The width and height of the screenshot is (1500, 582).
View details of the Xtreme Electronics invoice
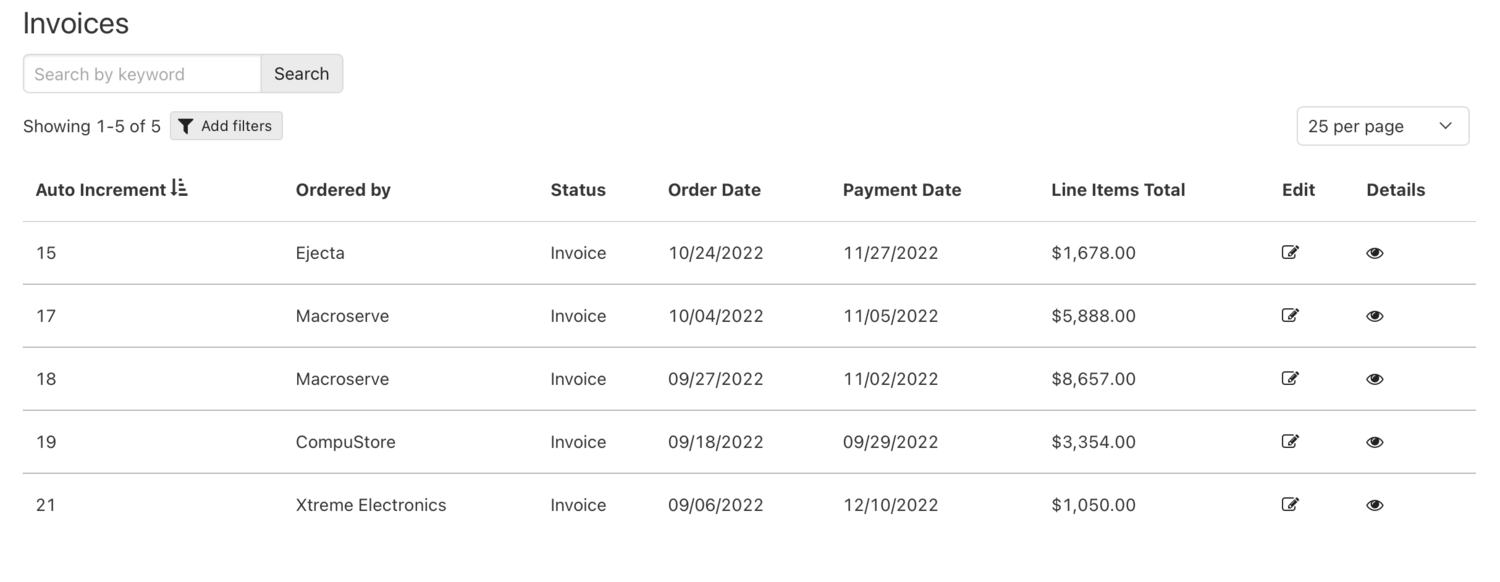tap(1374, 505)
